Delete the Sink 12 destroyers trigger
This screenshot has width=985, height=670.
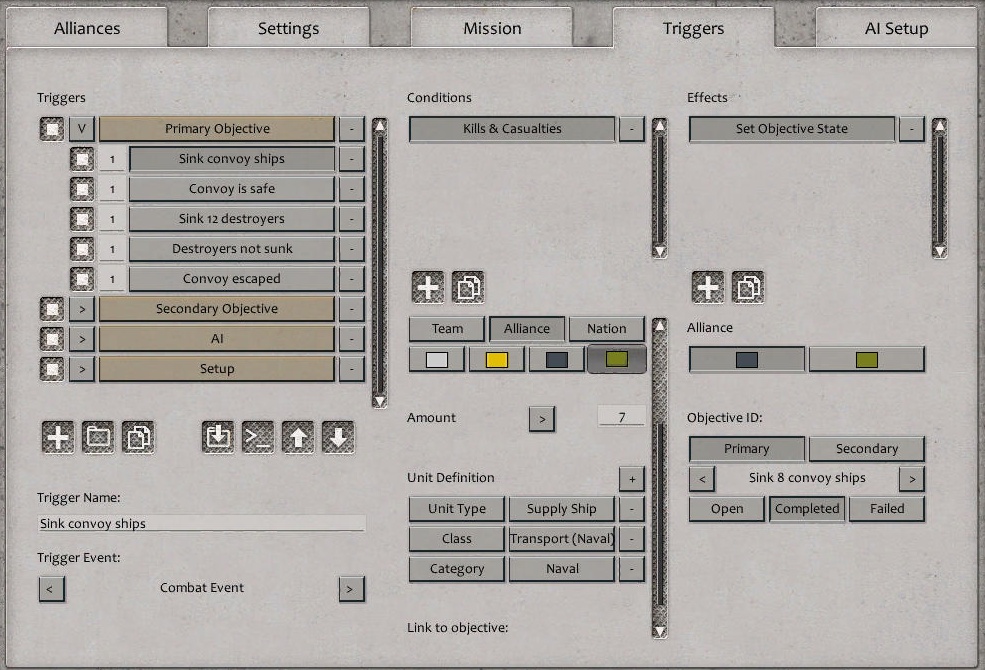coord(352,219)
